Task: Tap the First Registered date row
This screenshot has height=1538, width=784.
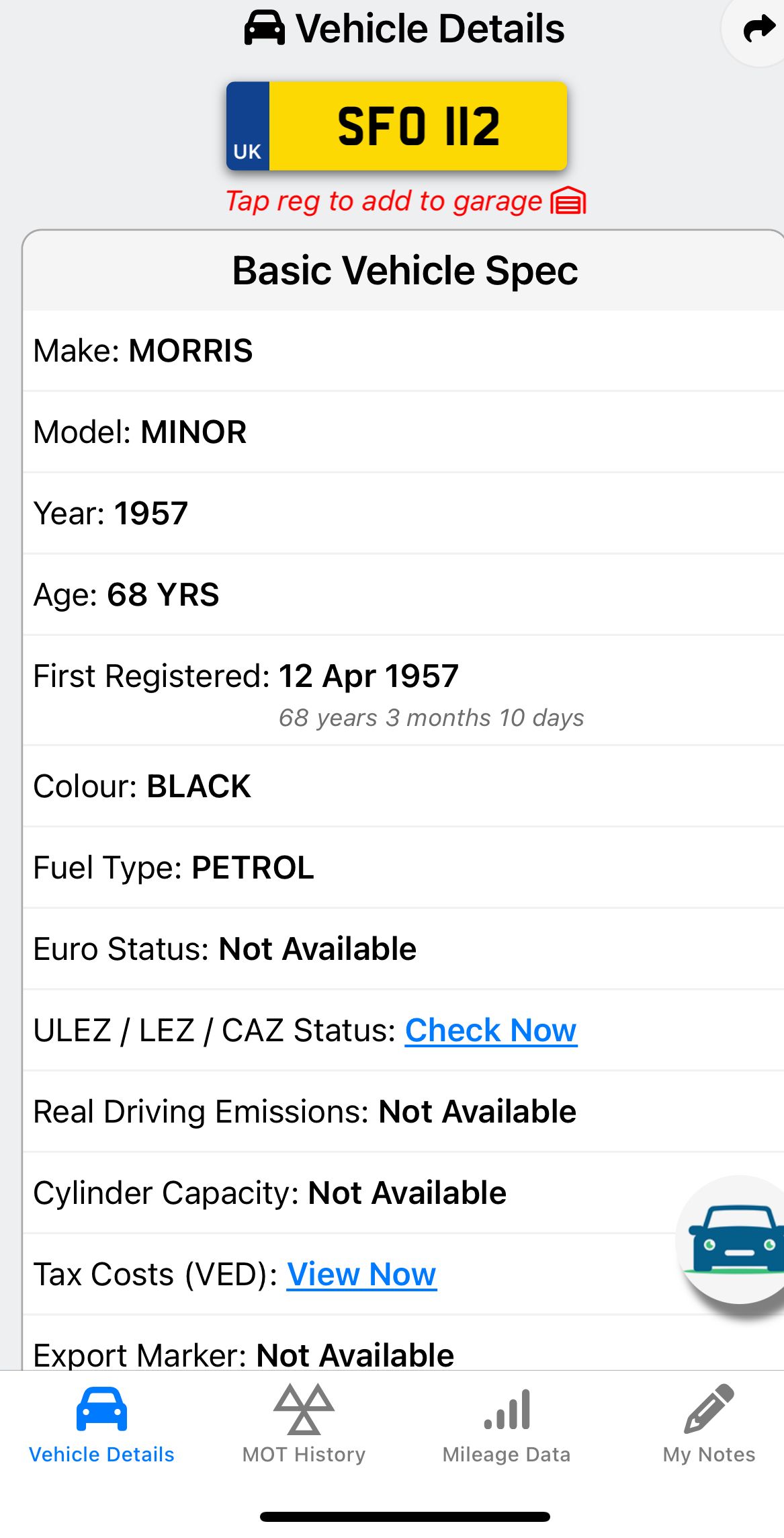Action: pos(403,690)
